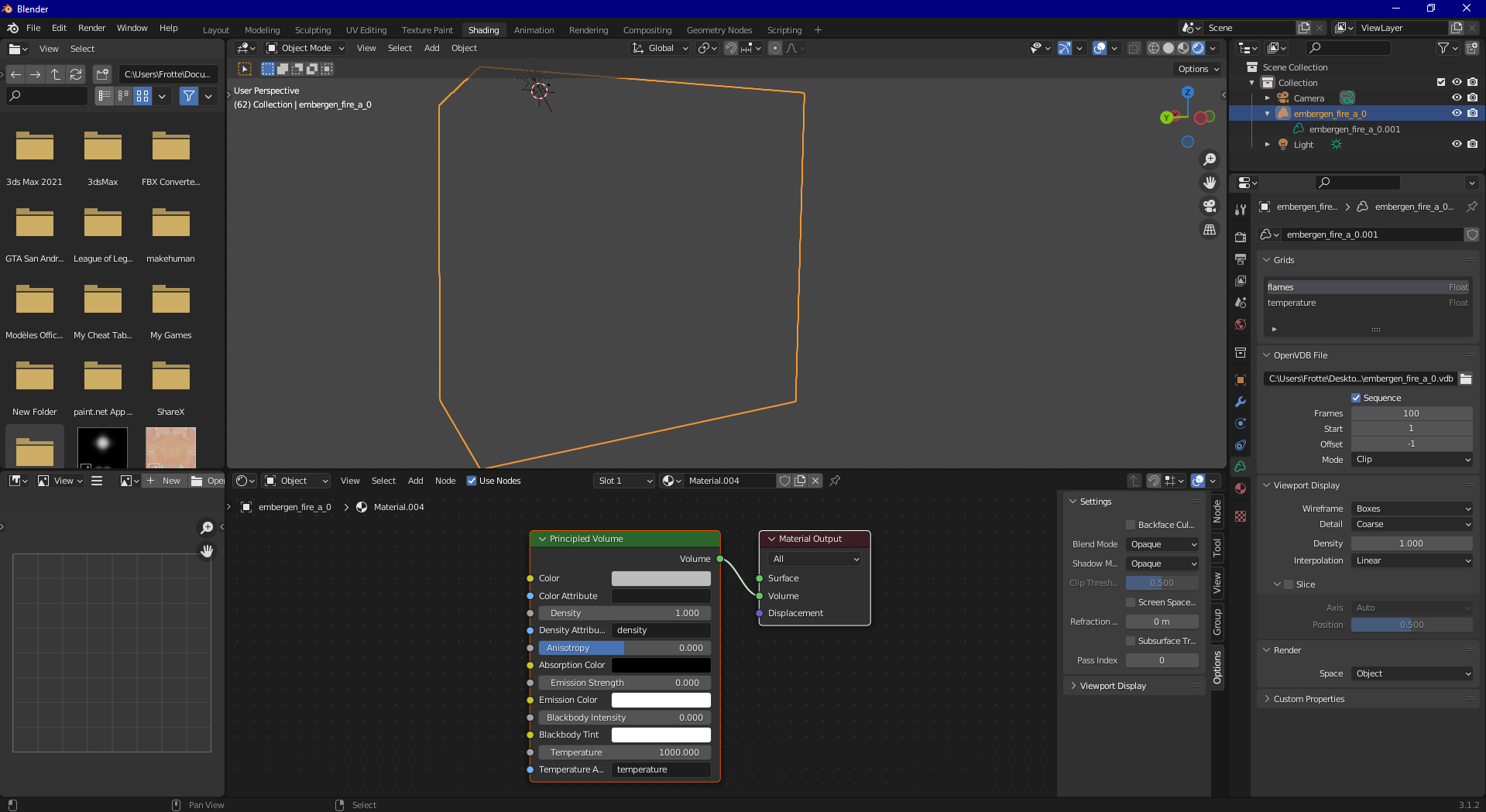
Task: Click the viewport zoom magnifier gizmo
Action: tap(1210, 159)
